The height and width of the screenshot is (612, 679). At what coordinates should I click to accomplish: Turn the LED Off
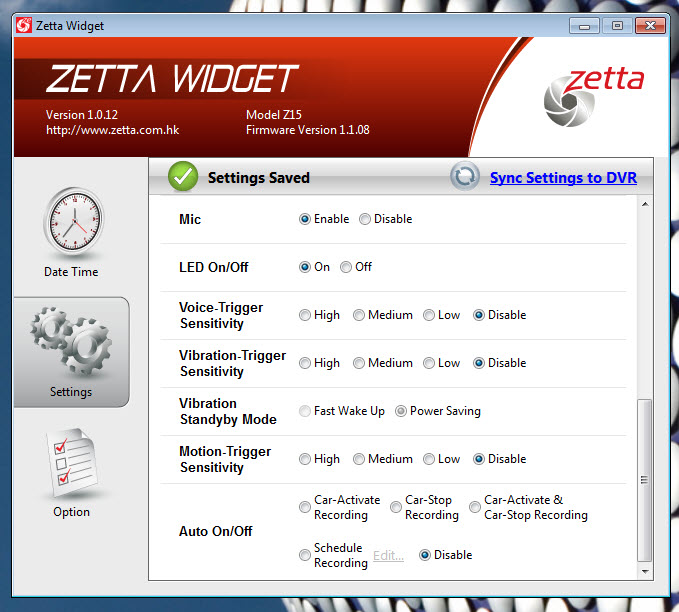point(346,267)
